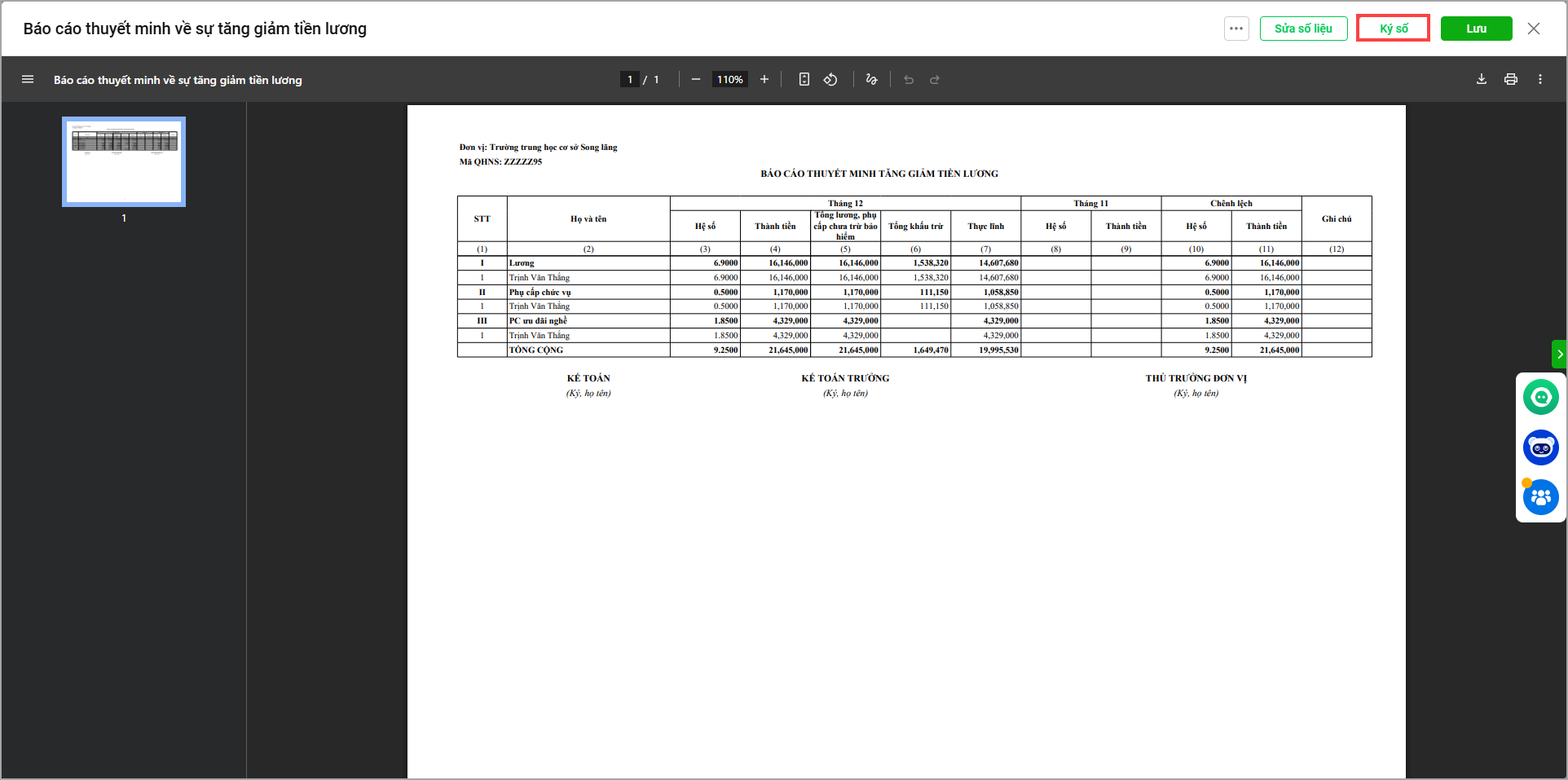1568x780 pixels.
Task: Edit the page number field
Action: (629, 79)
